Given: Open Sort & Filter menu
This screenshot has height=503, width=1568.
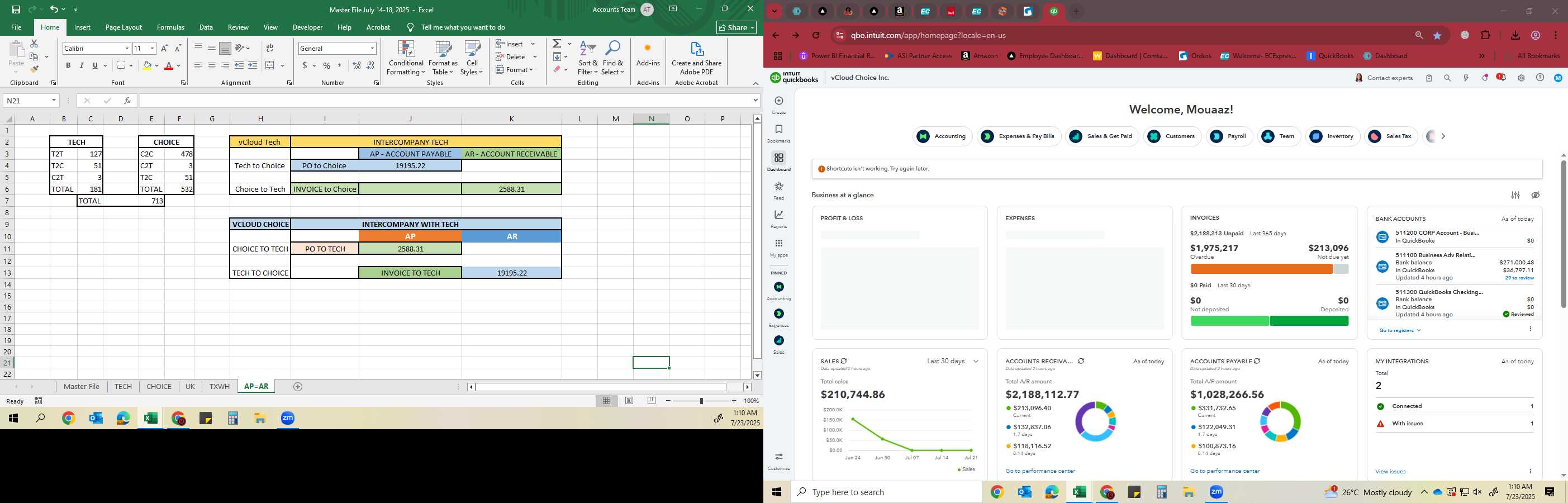Looking at the screenshot, I should click(588, 59).
